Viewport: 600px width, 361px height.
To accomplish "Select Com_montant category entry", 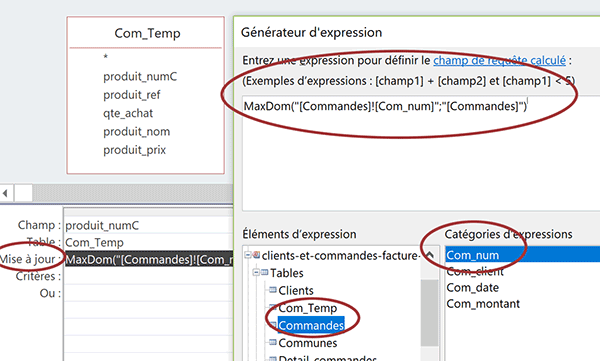I will coord(483,304).
